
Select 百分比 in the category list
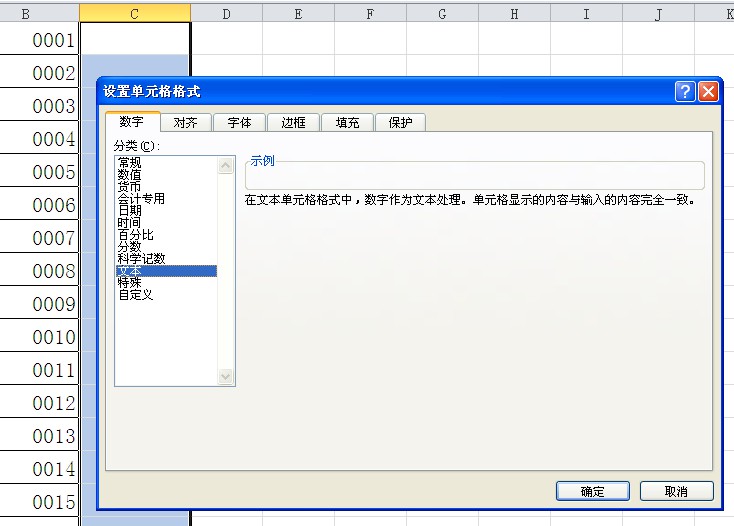pyautogui.click(x=166, y=234)
